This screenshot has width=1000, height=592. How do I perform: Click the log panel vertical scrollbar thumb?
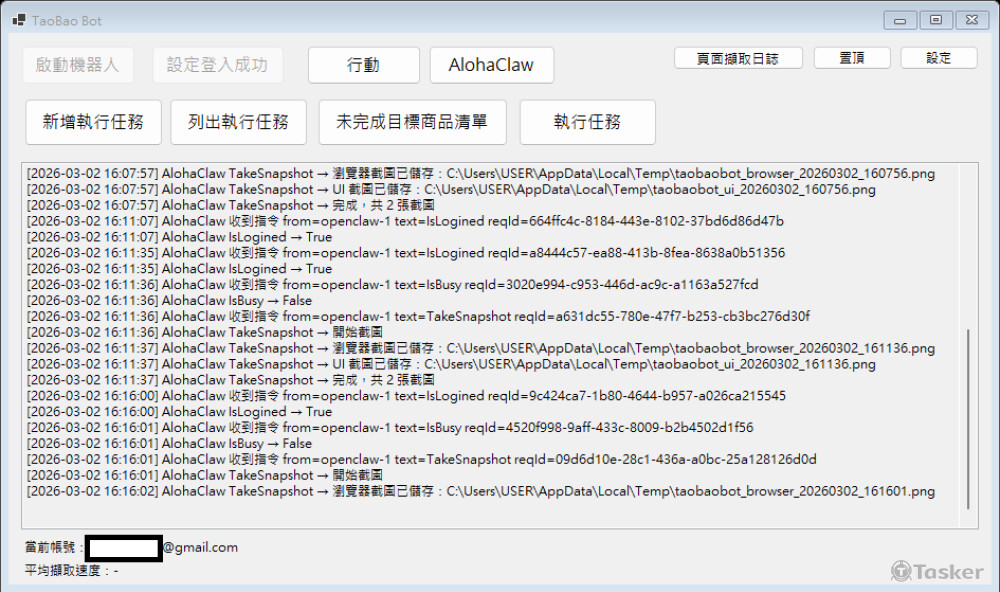(x=968, y=418)
